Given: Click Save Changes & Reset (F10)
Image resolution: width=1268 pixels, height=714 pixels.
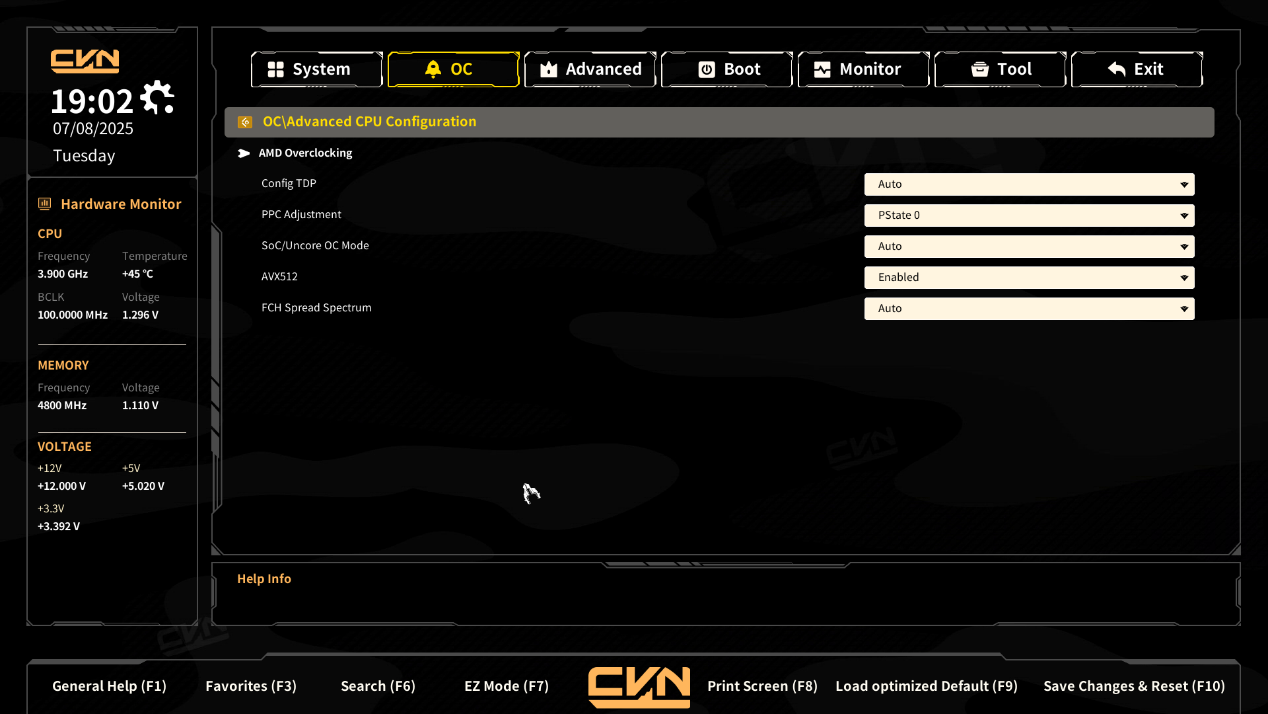Looking at the screenshot, I should coord(1134,686).
